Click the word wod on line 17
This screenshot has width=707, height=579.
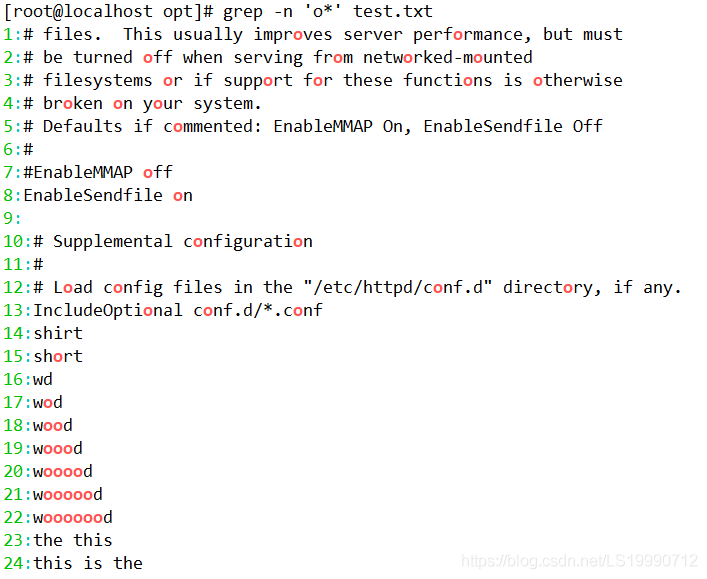point(48,402)
